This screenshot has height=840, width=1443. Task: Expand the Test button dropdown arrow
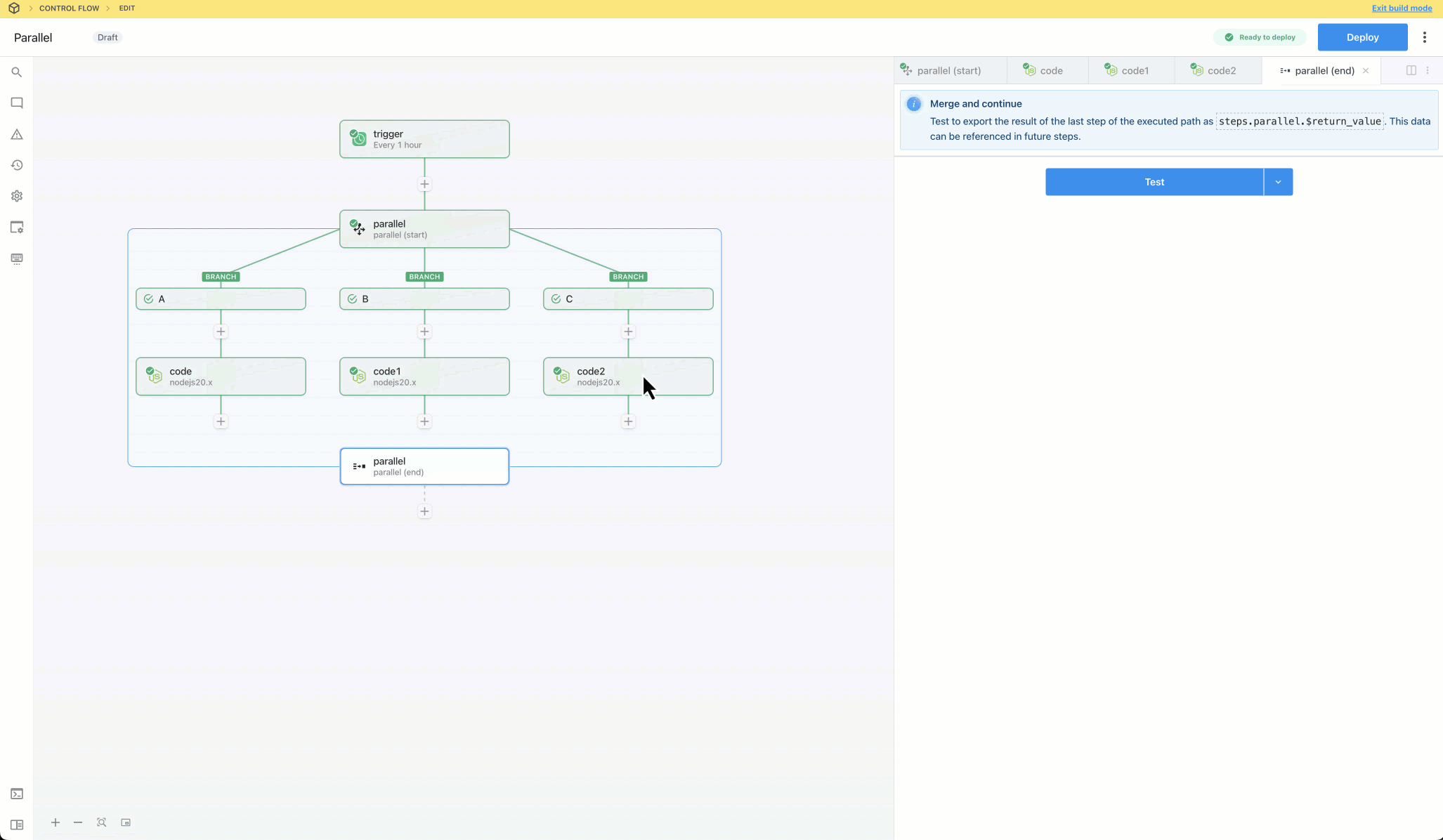(x=1278, y=182)
